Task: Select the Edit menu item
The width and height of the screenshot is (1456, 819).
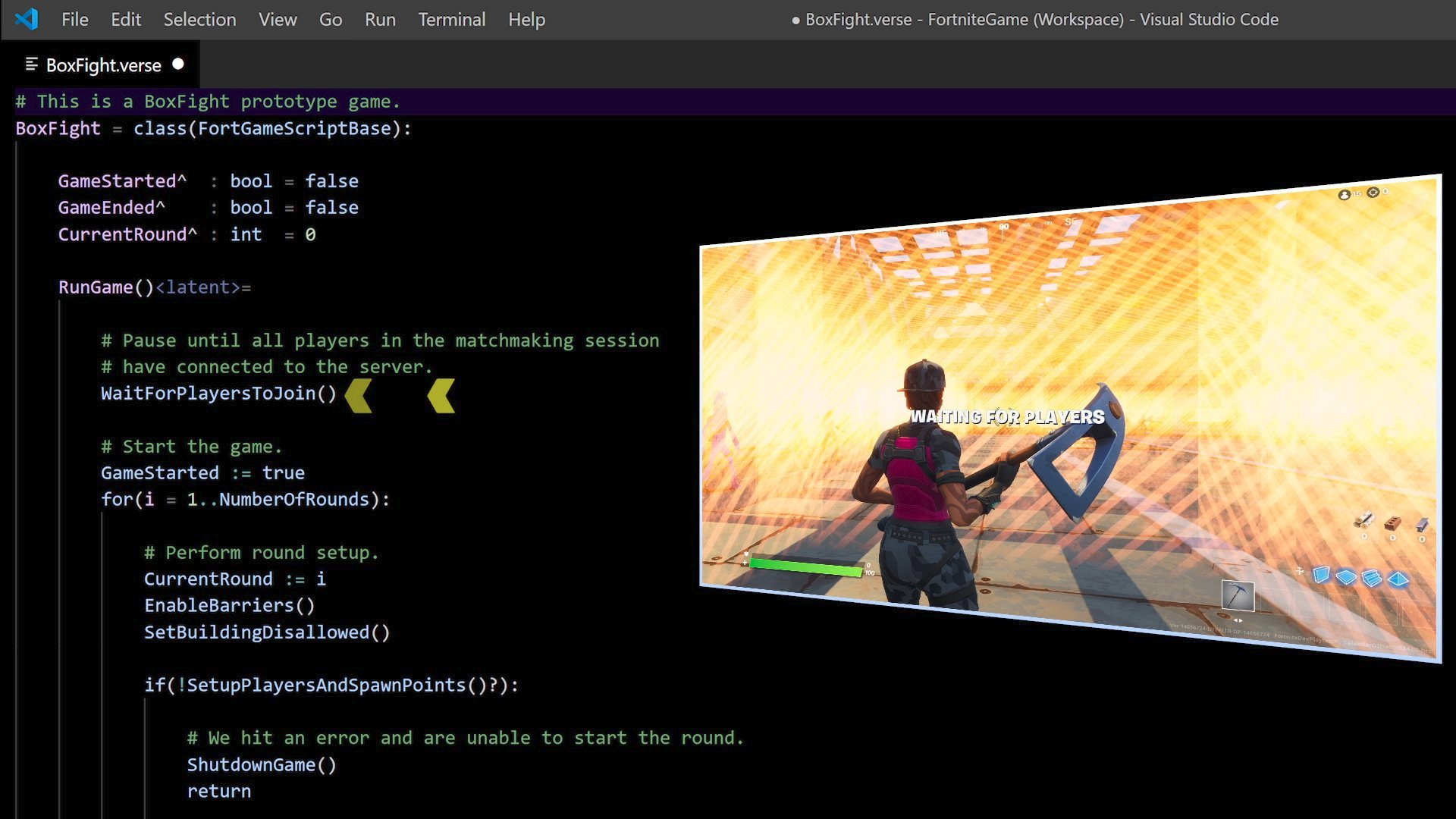Action: click(x=124, y=19)
